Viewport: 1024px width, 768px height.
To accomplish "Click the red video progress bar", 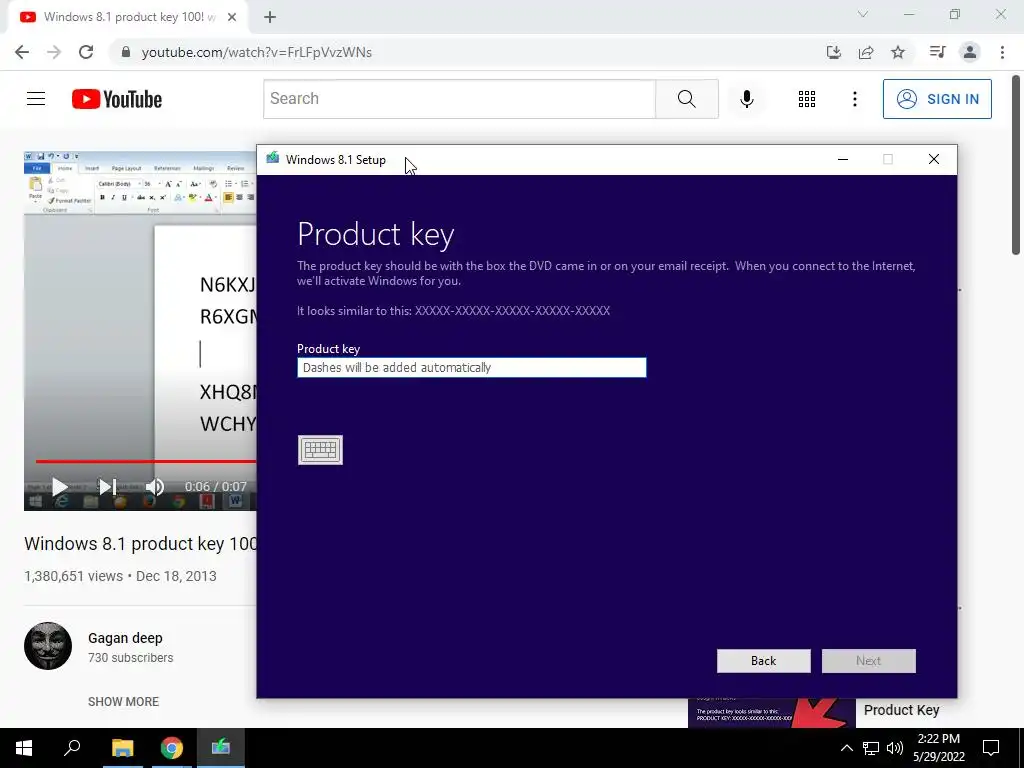I will tap(146, 461).
